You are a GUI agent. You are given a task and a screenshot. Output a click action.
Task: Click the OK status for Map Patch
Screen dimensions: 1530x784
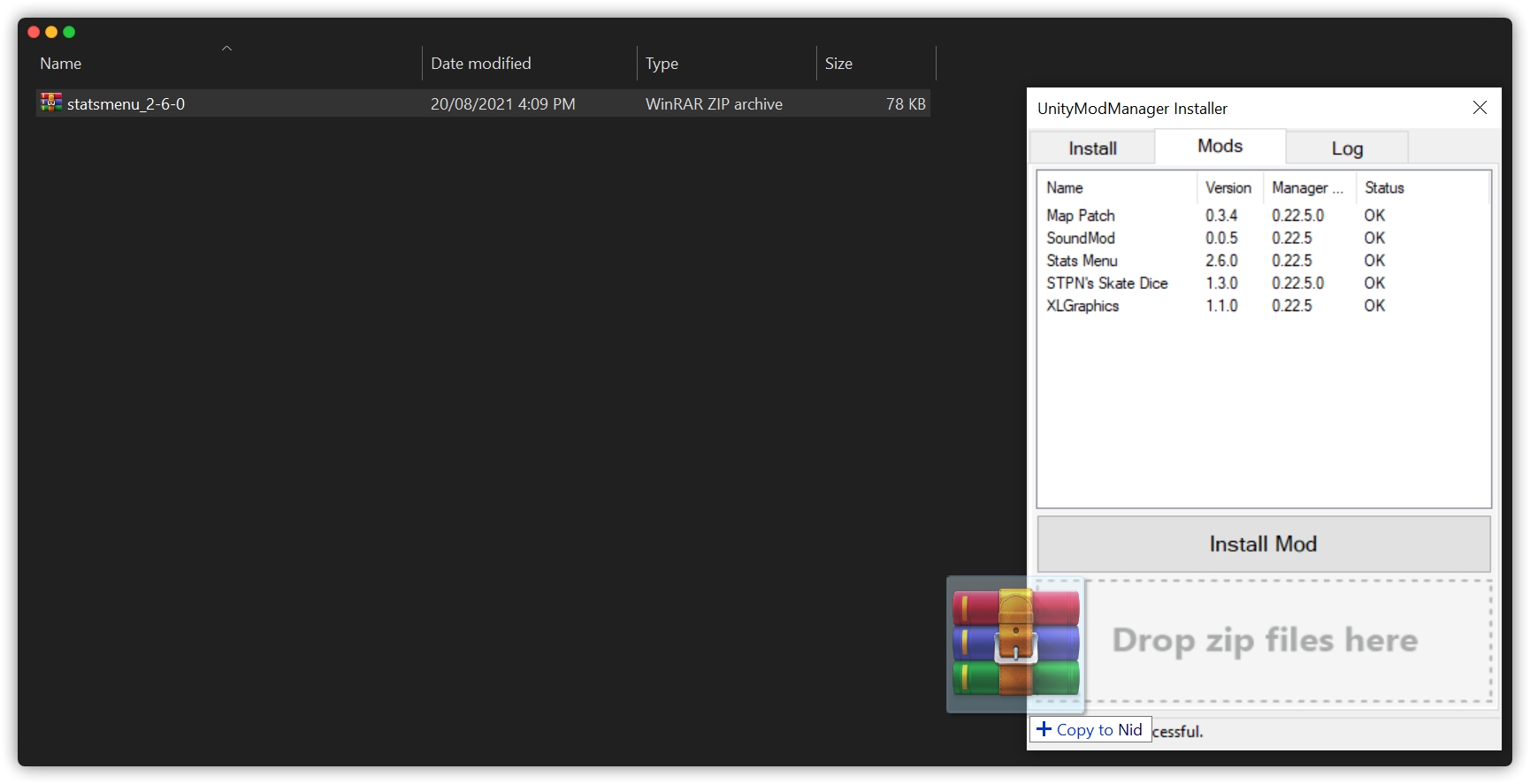click(1374, 216)
